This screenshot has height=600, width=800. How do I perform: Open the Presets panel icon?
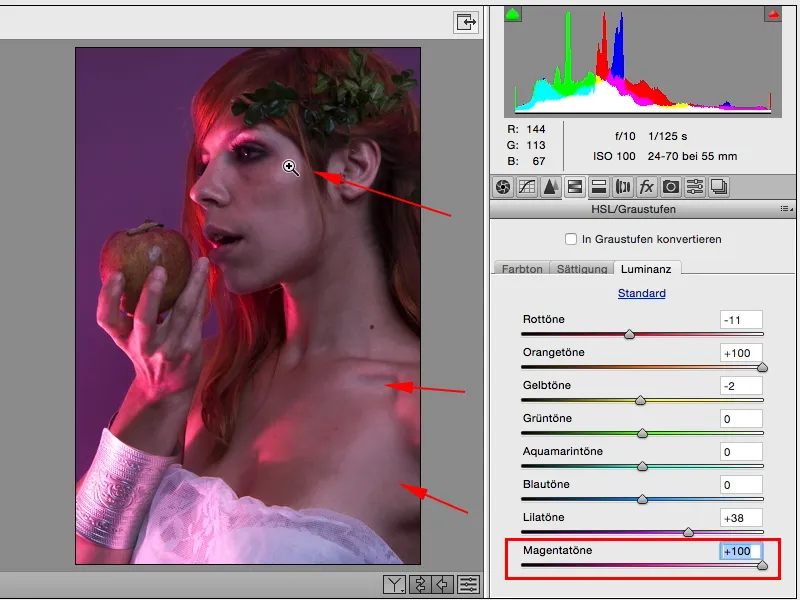[694, 187]
